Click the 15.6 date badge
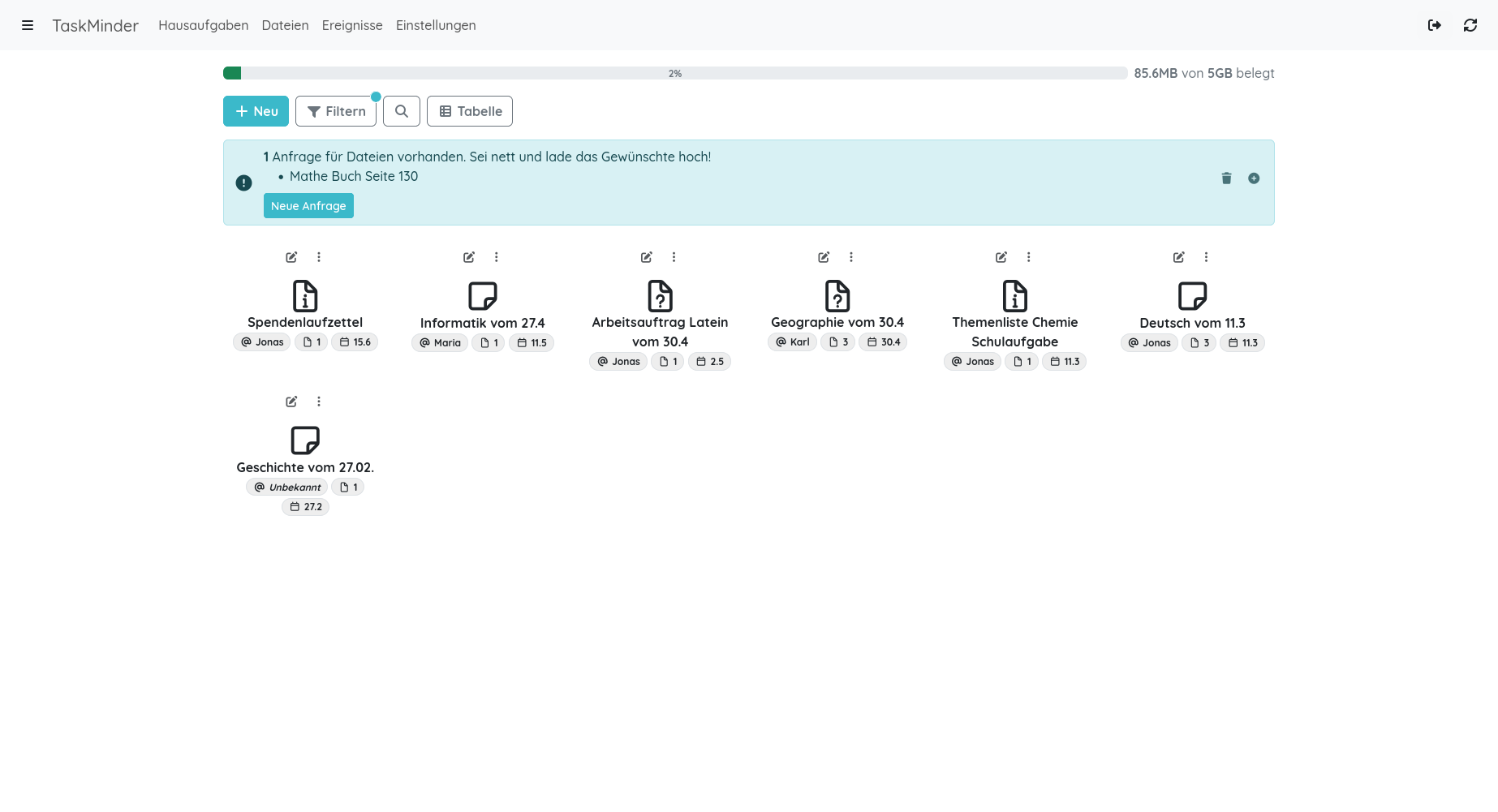1498x812 pixels. click(x=355, y=342)
